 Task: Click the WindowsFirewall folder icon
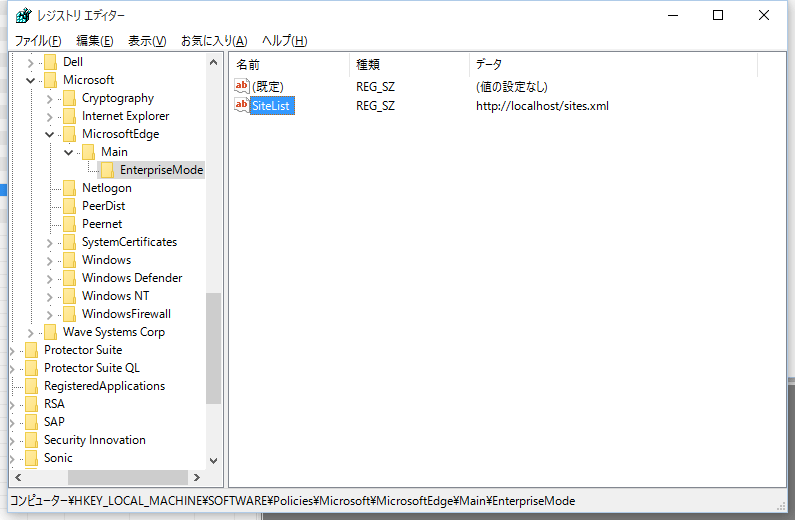click(69, 314)
